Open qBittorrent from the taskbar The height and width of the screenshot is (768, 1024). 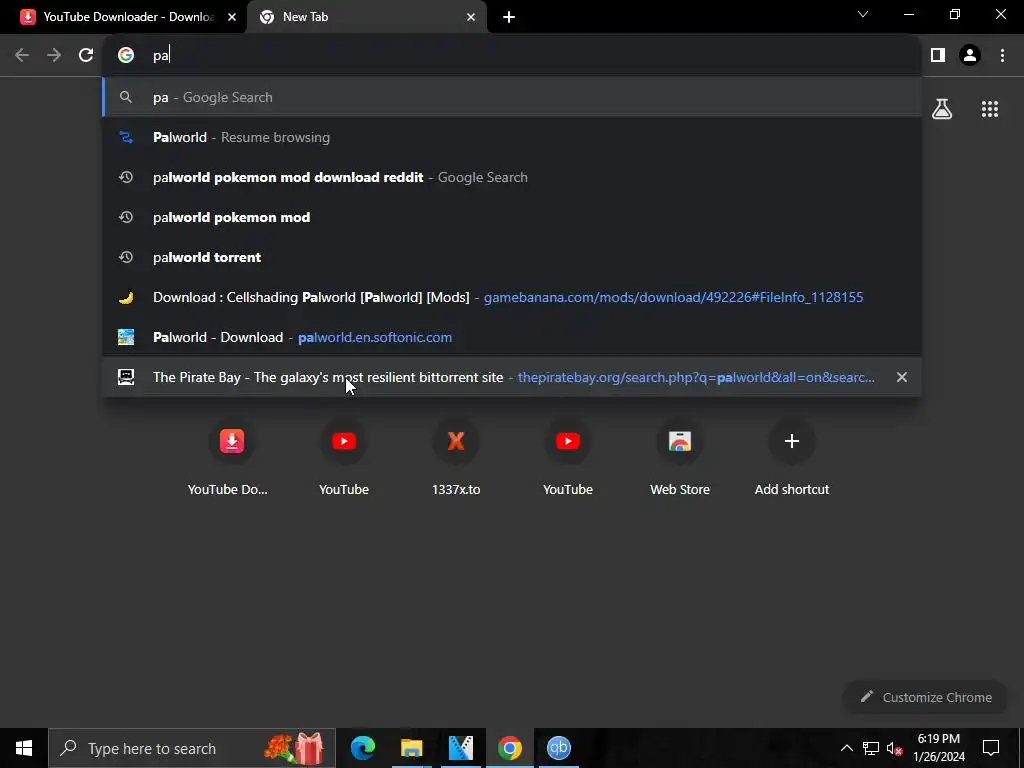click(558, 748)
